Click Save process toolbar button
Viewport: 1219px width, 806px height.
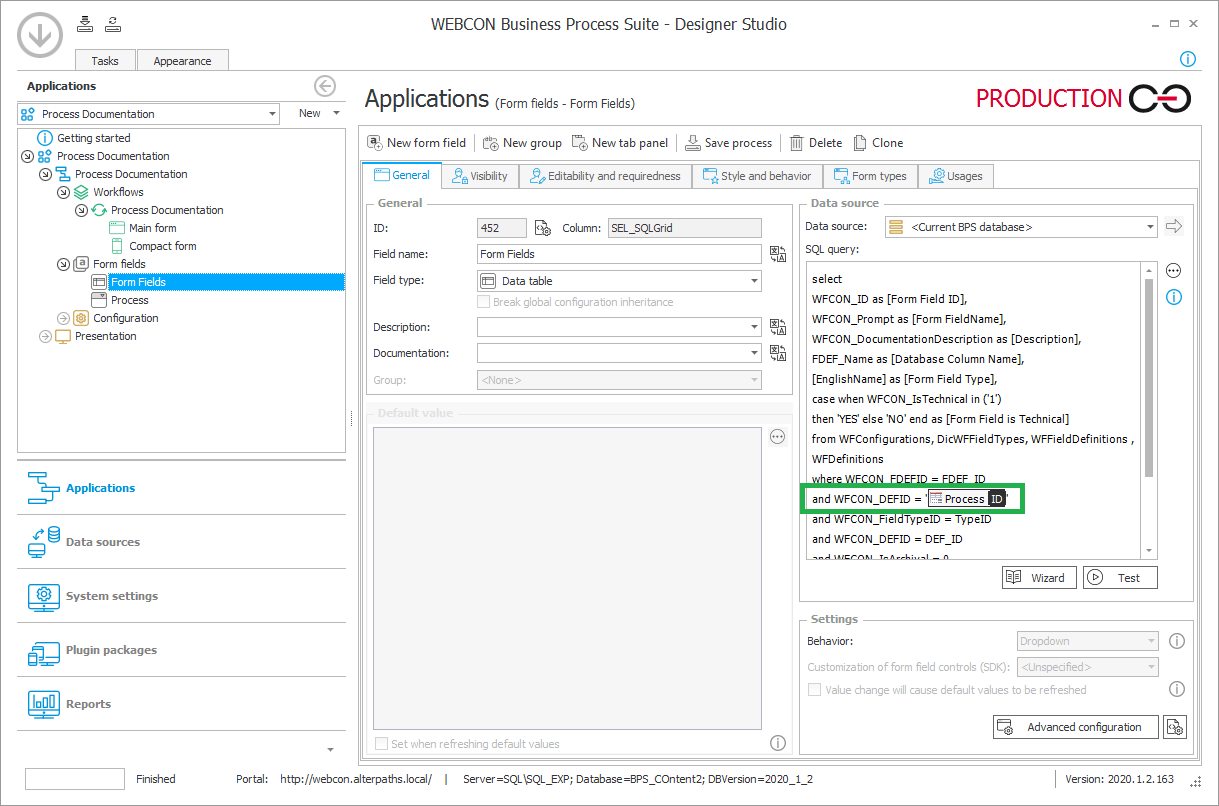point(728,143)
